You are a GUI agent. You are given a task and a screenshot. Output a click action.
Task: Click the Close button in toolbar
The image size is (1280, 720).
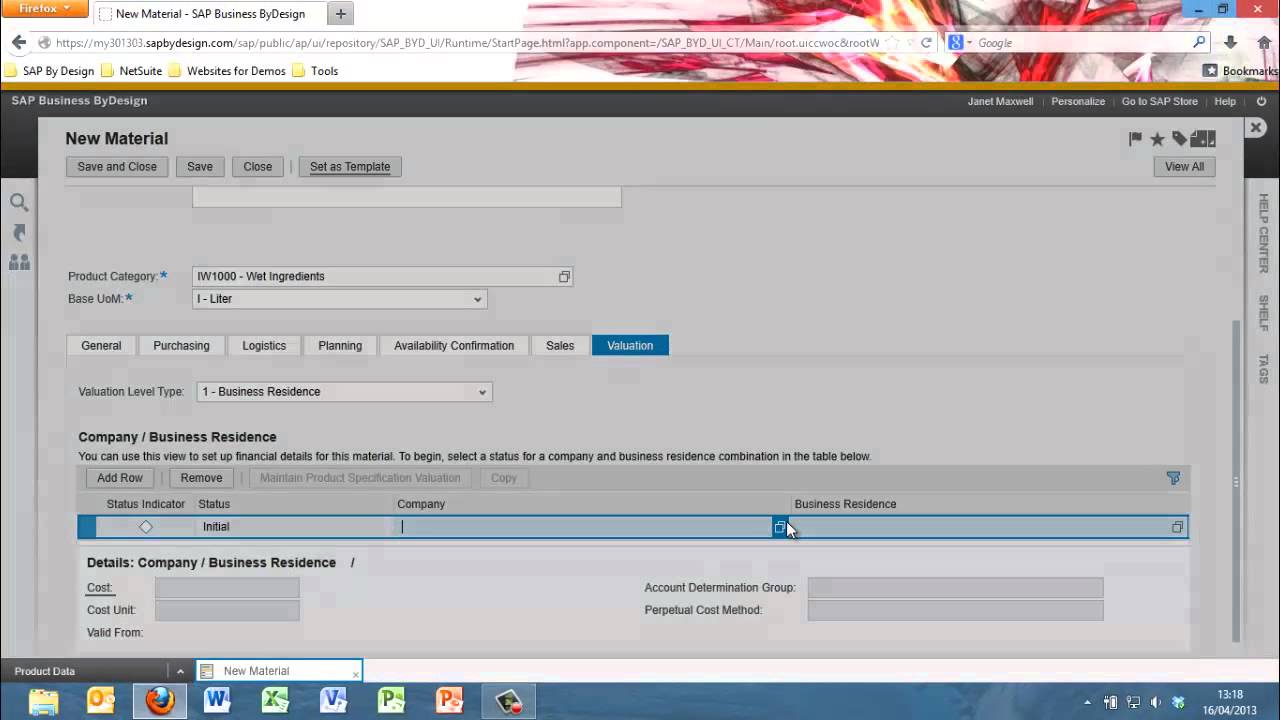(258, 167)
